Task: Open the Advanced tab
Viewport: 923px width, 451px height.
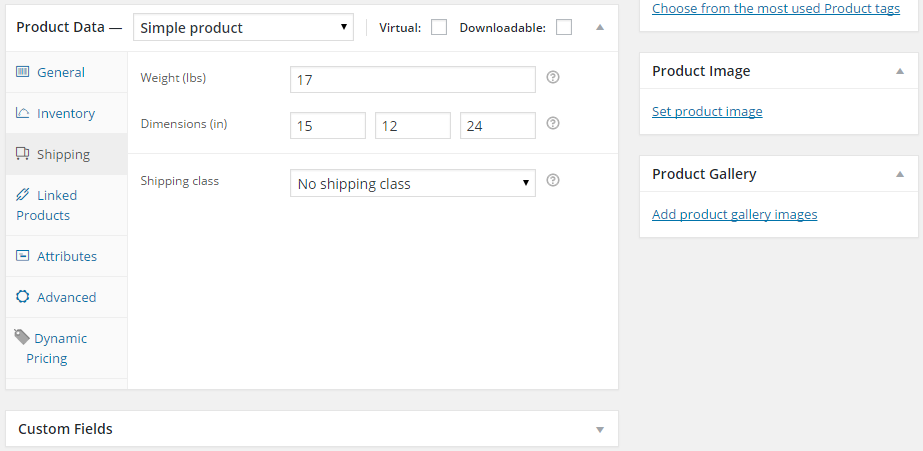Action: click(67, 297)
